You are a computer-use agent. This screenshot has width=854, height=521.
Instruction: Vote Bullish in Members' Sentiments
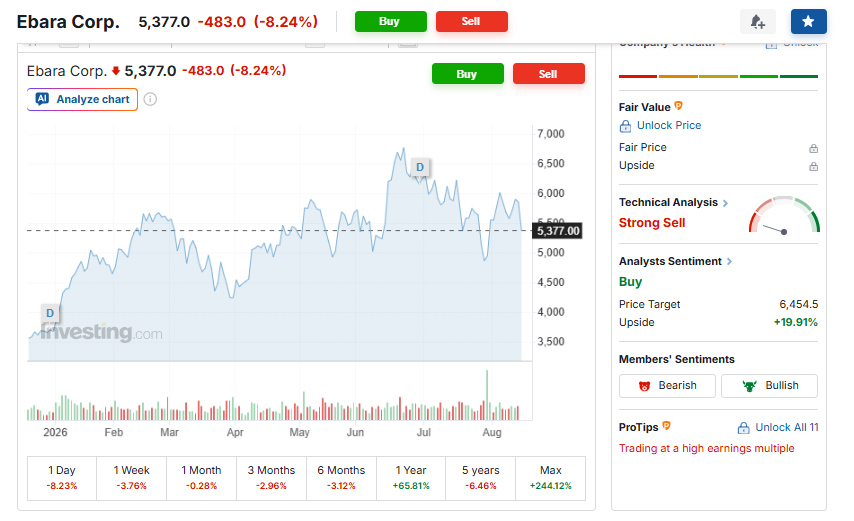769,385
